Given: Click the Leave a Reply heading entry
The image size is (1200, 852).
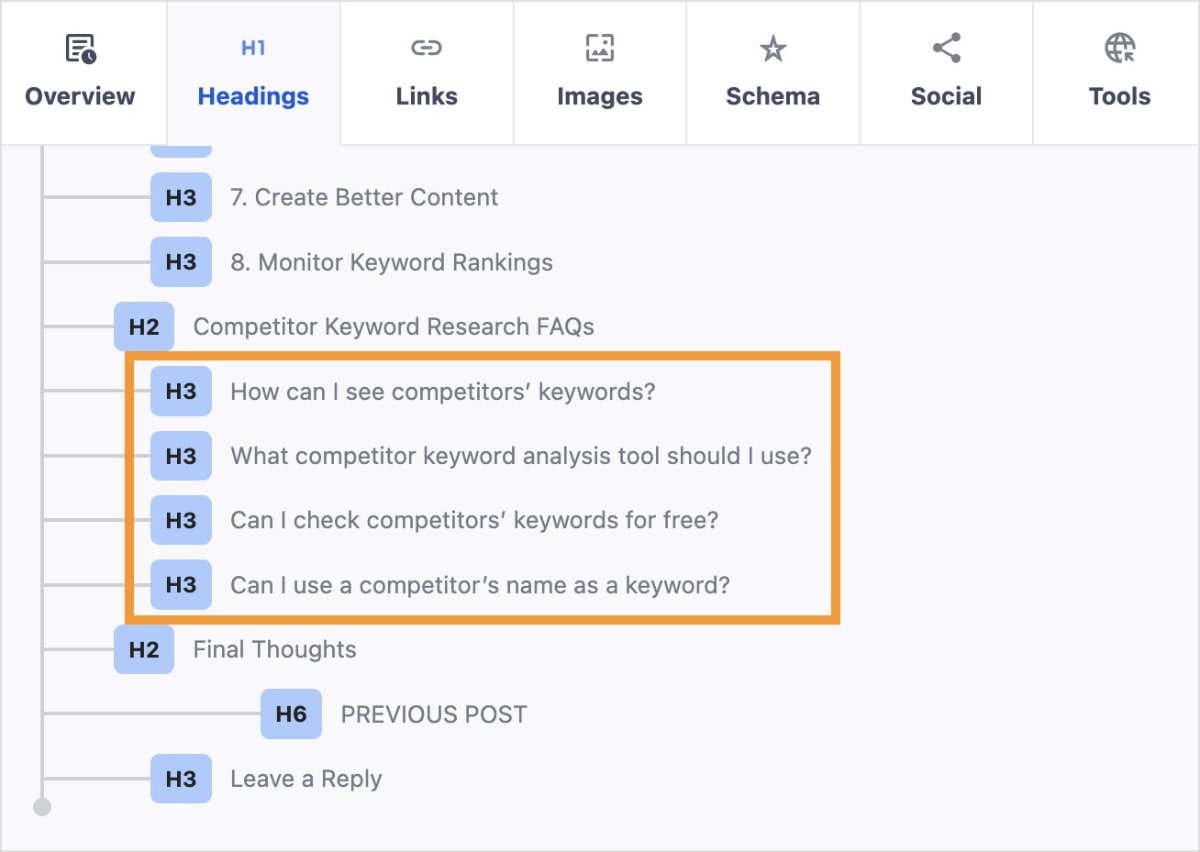Looking at the screenshot, I should 304,778.
